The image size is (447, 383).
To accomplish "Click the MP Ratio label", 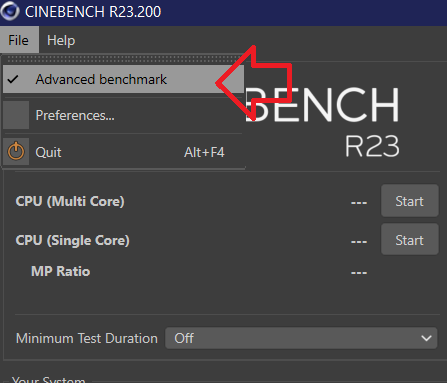I will coord(61,271).
